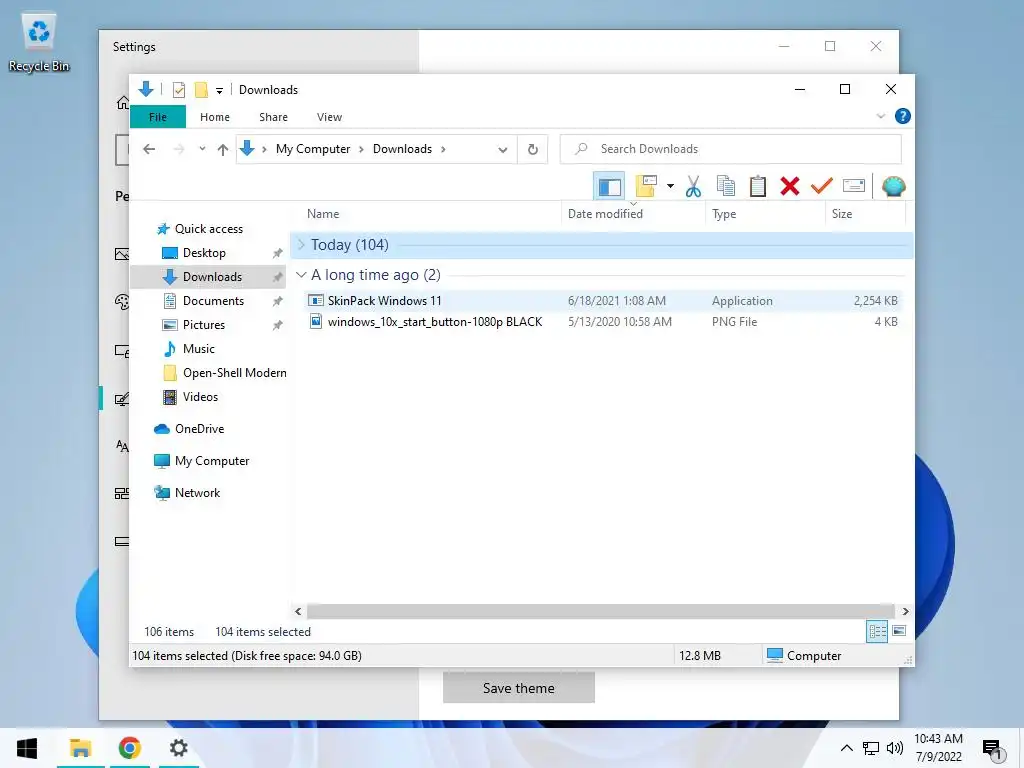The width and height of the screenshot is (1024, 768).
Task: Delete the selection with the red X icon
Action: (x=790, y=186)
